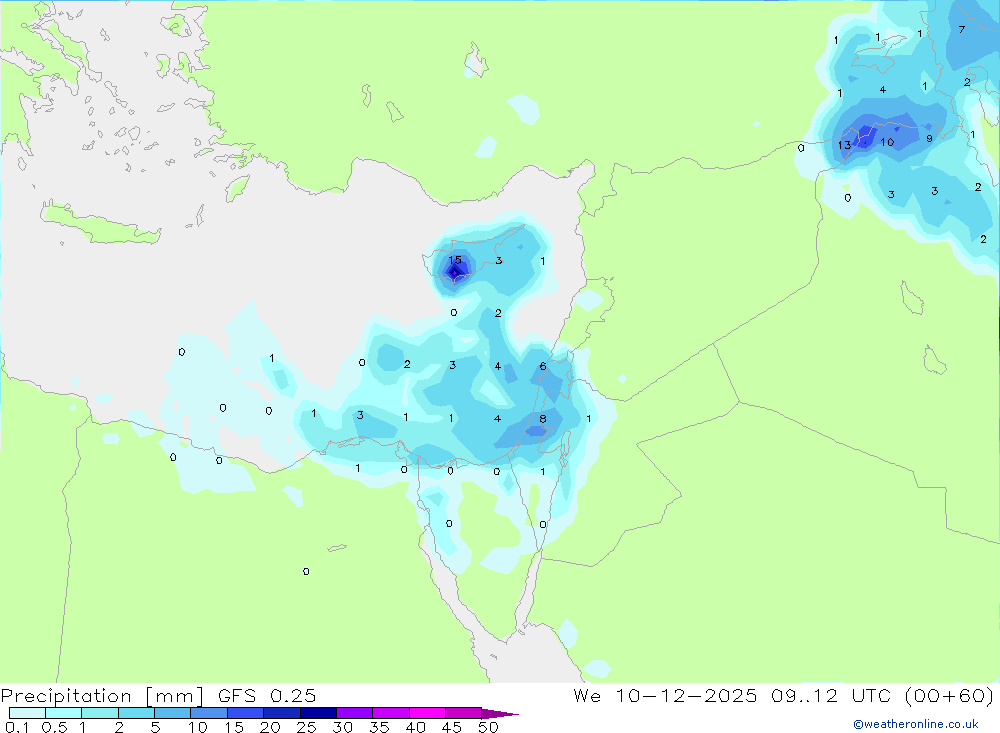Image resolution: width=1000 pixels, height=733 pixels.
Task: Select the 30–35 mm purple legend swatch
Action: (355, 713)
